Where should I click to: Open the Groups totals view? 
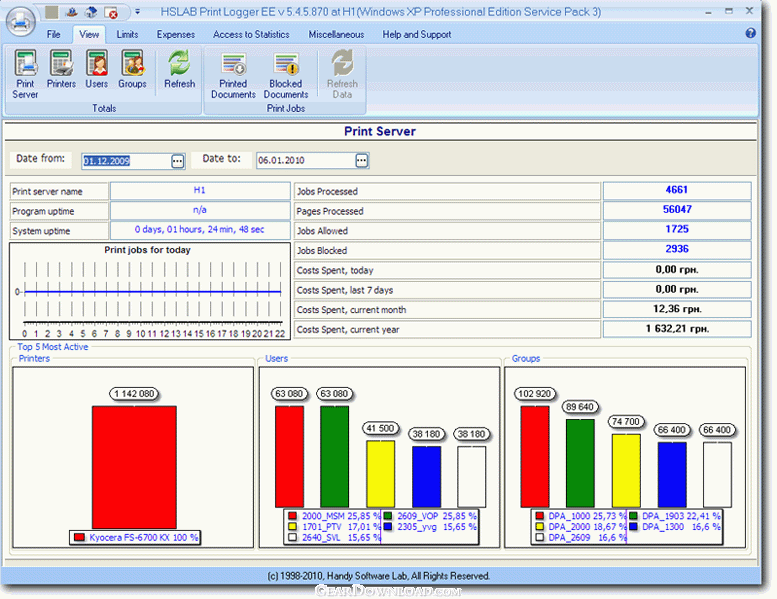tap(132, 70)
